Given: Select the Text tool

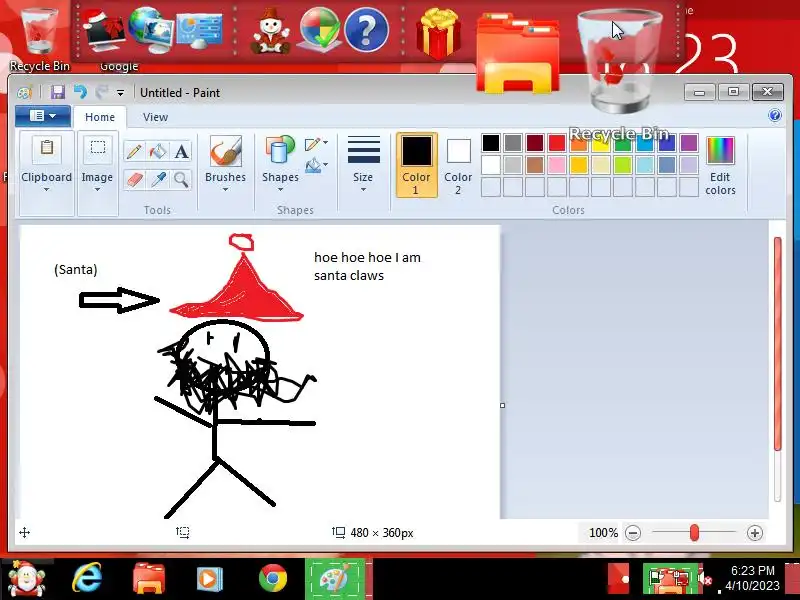Looking at the screenshot, I should [x=181, y=151].
